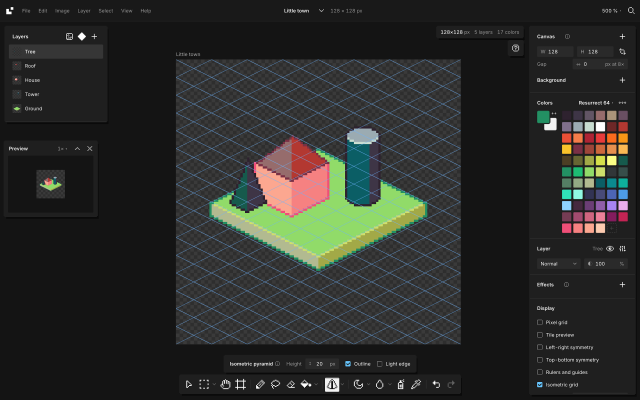
Task: Click the undo arrow
Action: [x=436, y=384]
